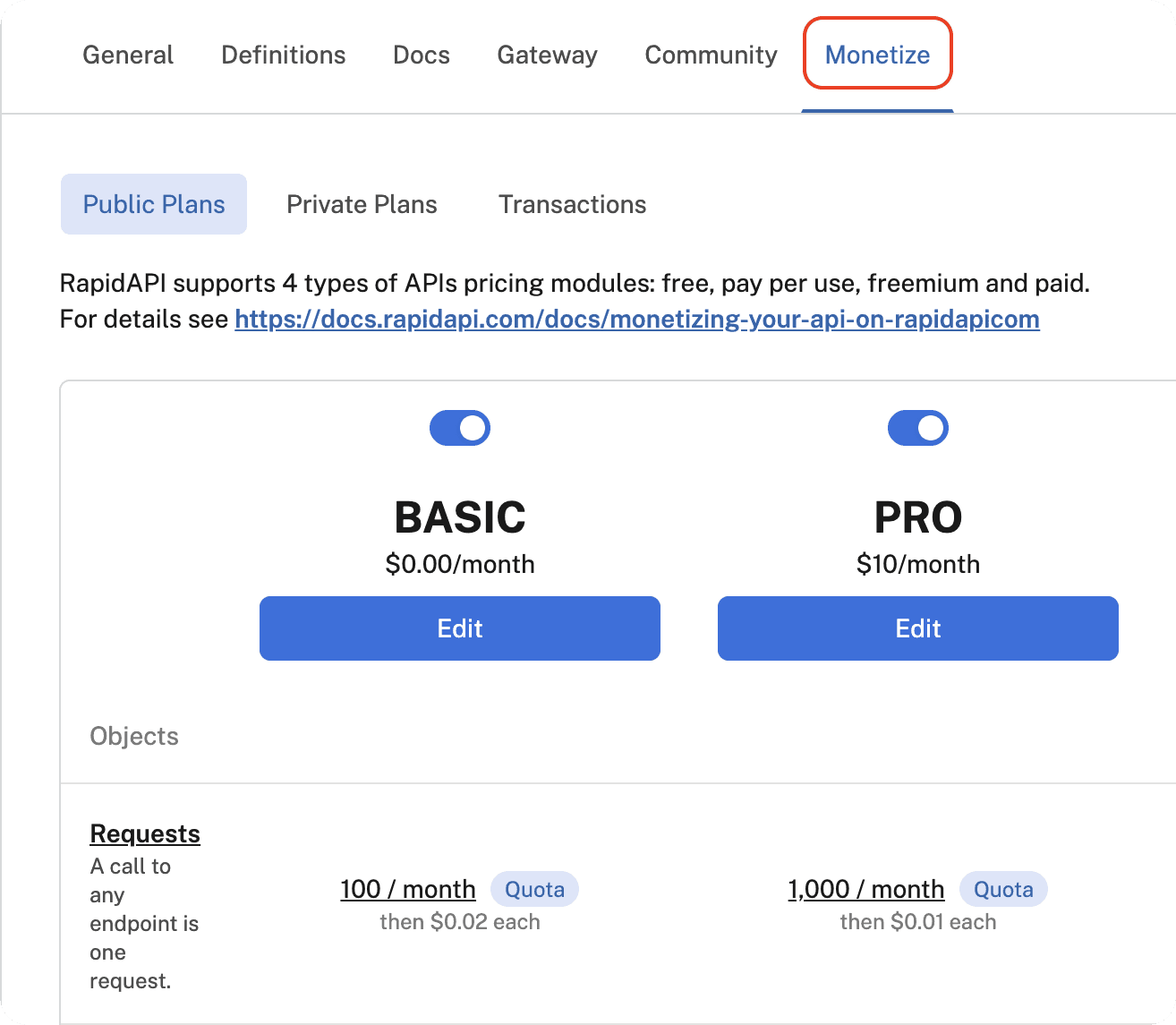Viewport: 1176px width, 1025px height.
Task: View the Transactions sub-tab
Action: [572, 204]
